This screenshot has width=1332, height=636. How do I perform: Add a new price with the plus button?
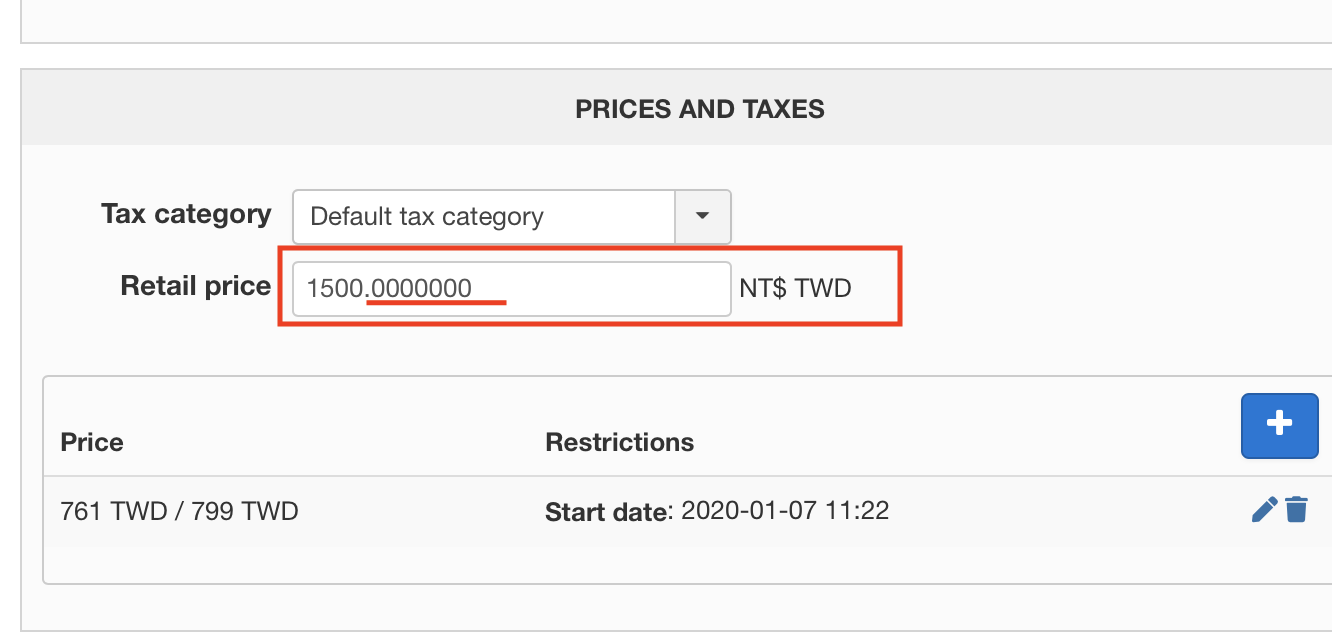(1279, 425)
